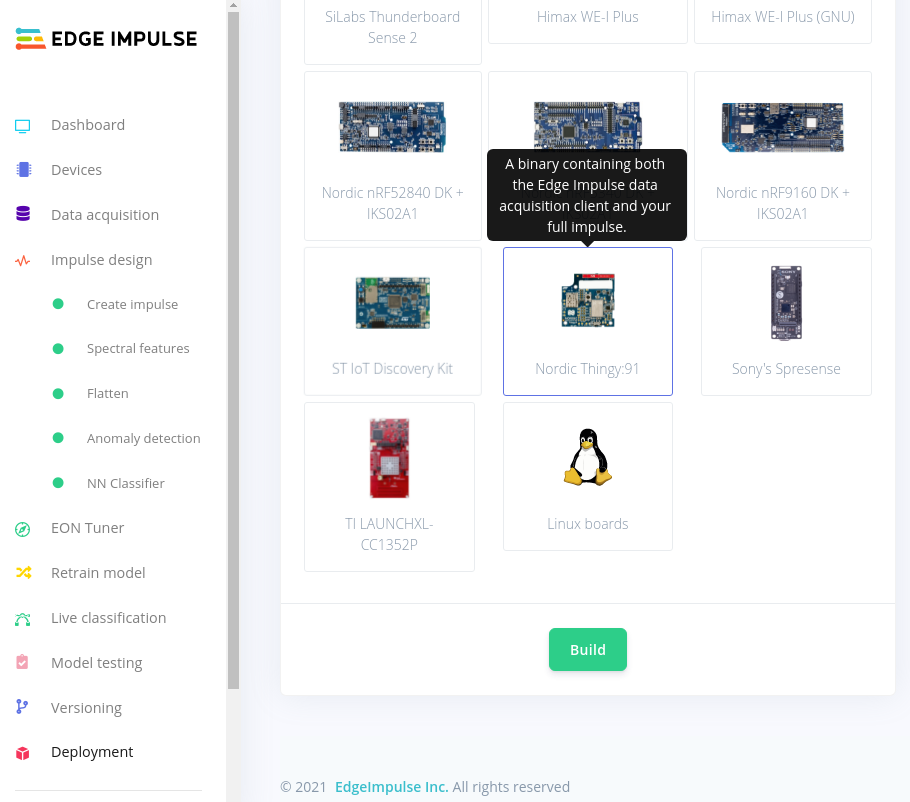Open the Dashboard menu item
This screenshot has height=802, width=910.
88,125
